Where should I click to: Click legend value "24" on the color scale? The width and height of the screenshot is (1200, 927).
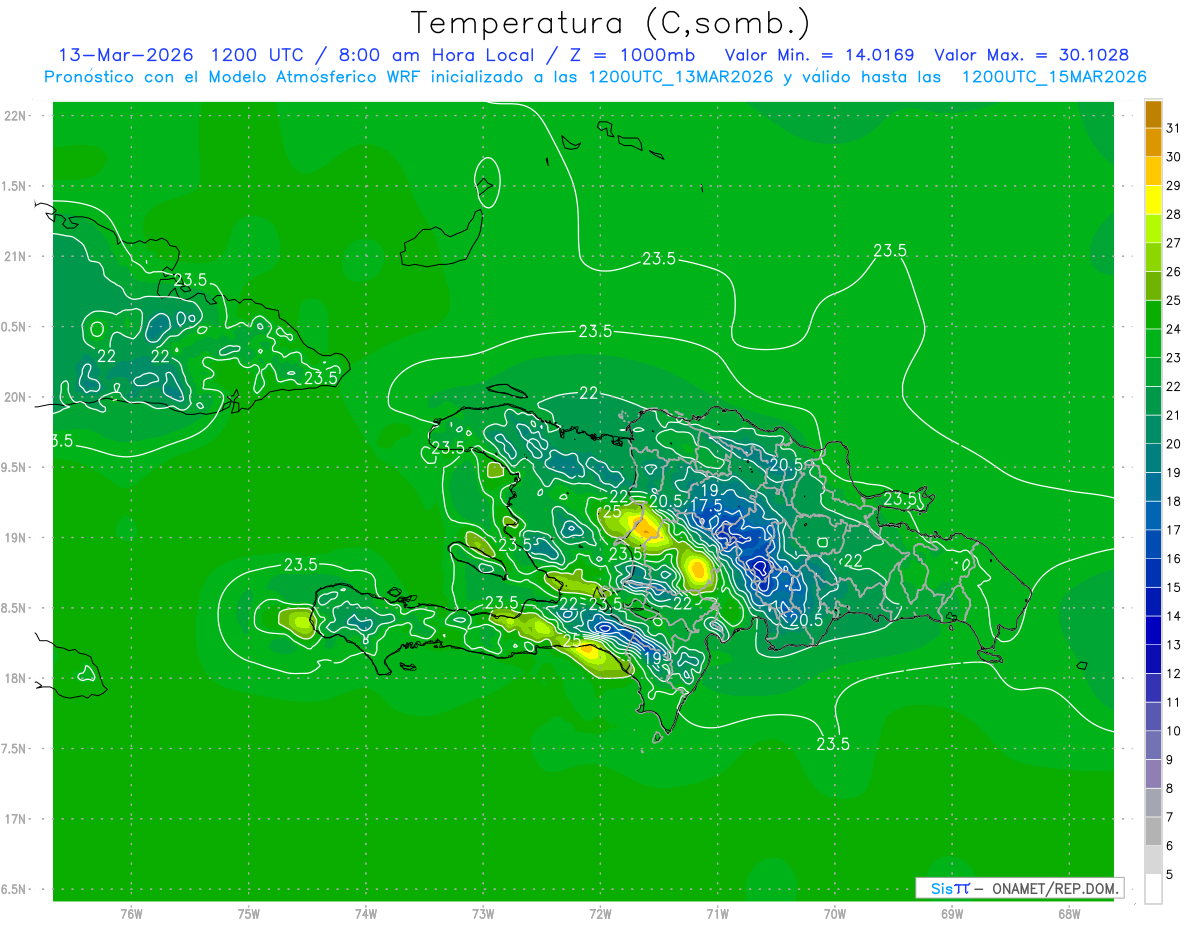[1174, 329]
